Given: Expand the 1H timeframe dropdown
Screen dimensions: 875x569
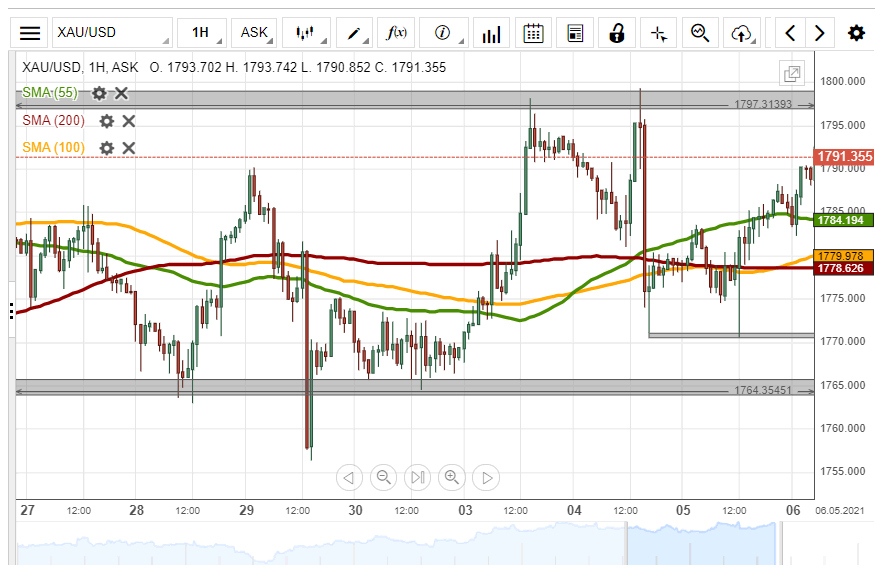Looking at the screenshot, I should (x=202, y=33).
